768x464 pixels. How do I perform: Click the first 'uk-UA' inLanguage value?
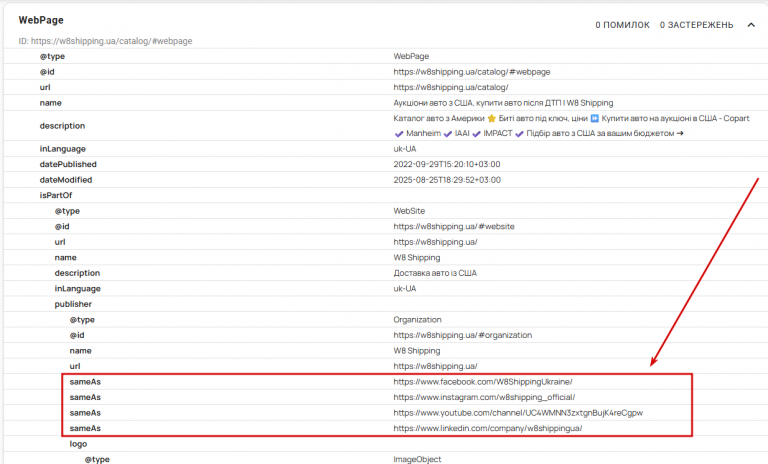405,149
